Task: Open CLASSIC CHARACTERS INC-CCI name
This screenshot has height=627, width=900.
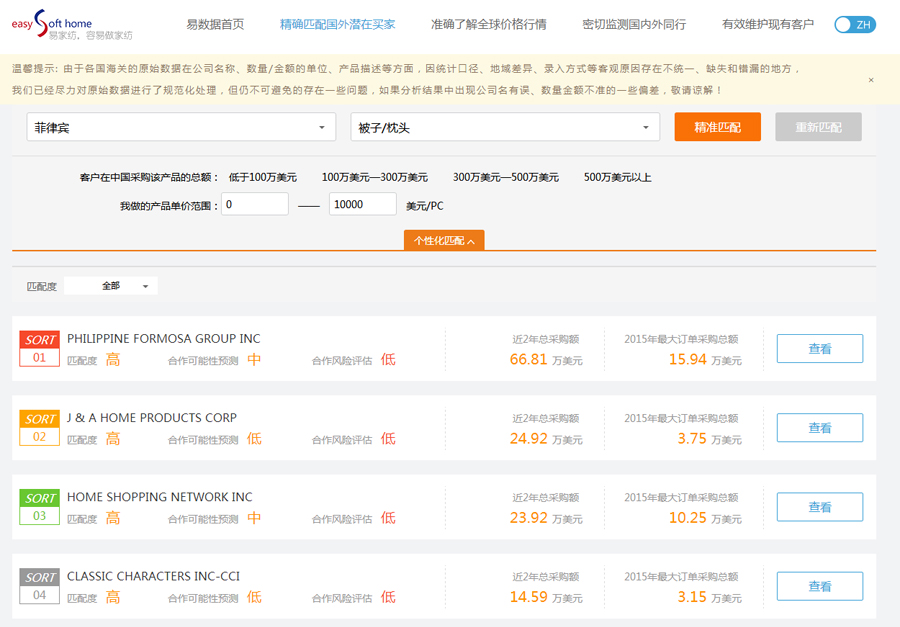Action: coord(153,576)
